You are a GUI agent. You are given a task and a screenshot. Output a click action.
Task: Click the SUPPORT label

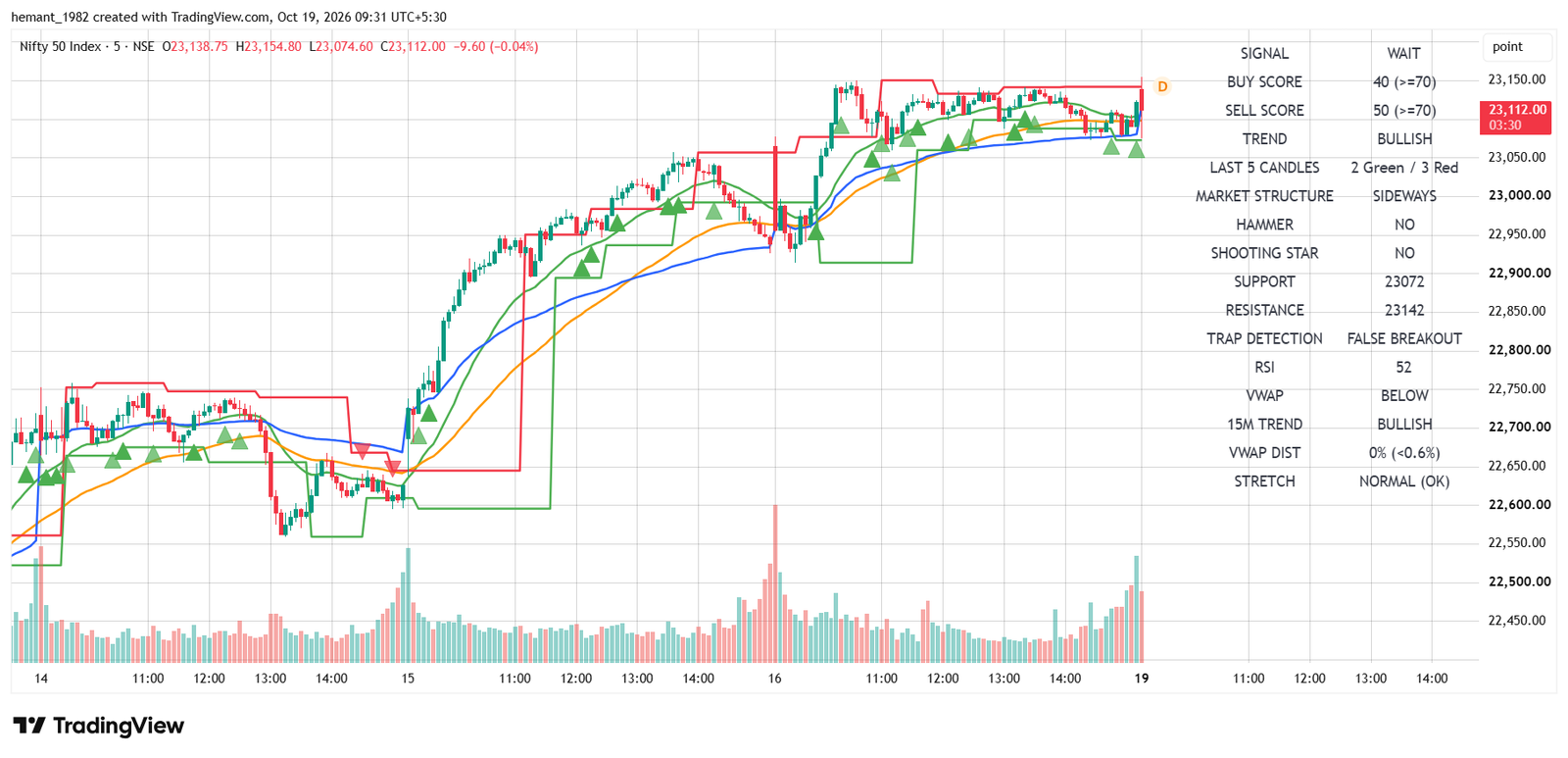(x=1264, y=280)
